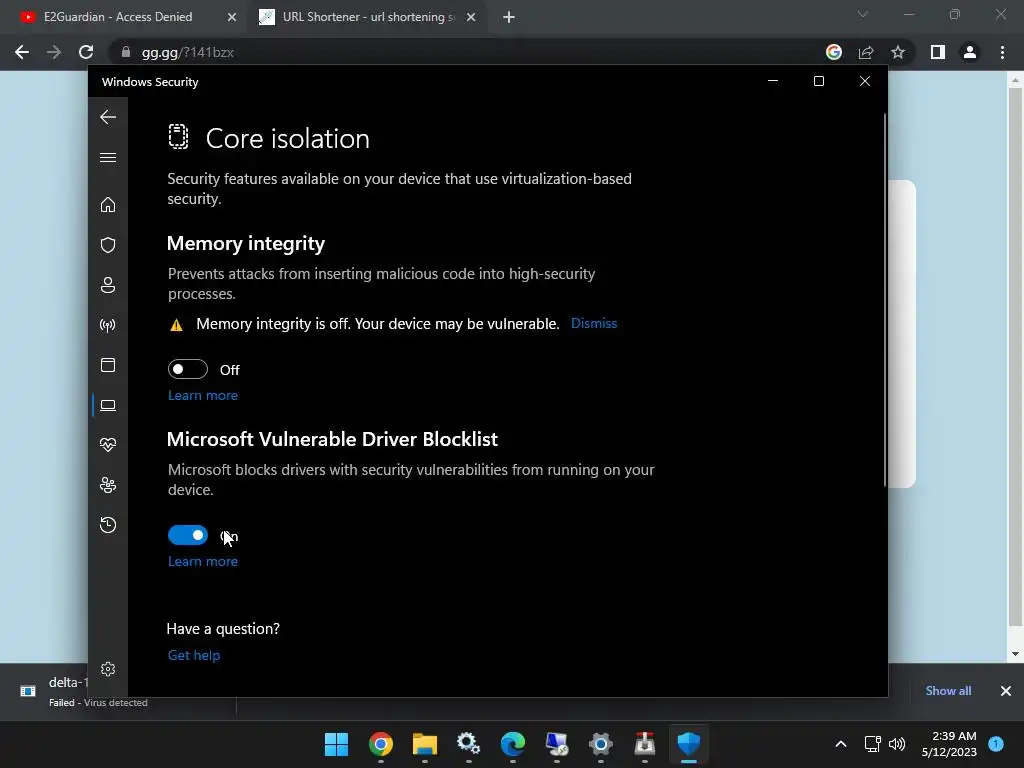Image resolution: width=1024 pixels, height=768 pixels.
Task: Open File Explorer from taskbar
Action: click(x=424, y=744)
